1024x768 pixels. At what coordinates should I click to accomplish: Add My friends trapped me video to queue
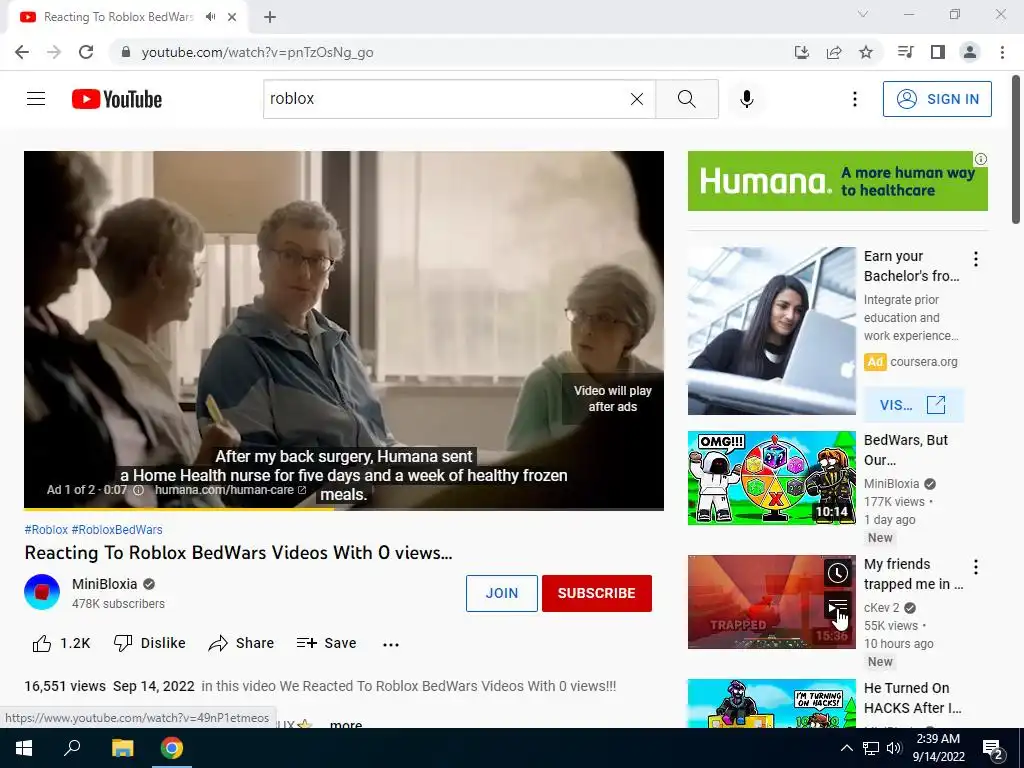tap(838, 605)
